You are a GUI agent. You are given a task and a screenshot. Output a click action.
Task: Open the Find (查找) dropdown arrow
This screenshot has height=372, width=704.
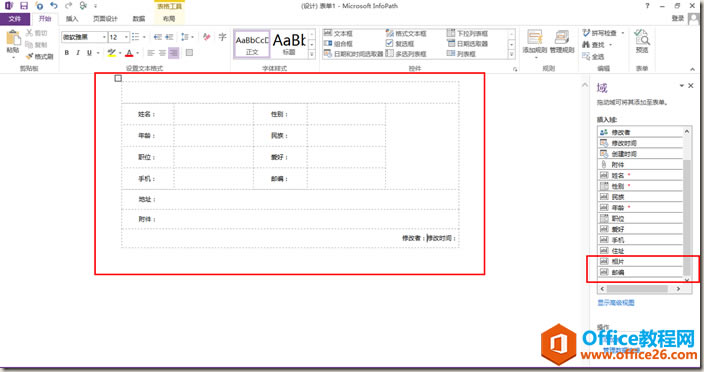click(611, 45)
